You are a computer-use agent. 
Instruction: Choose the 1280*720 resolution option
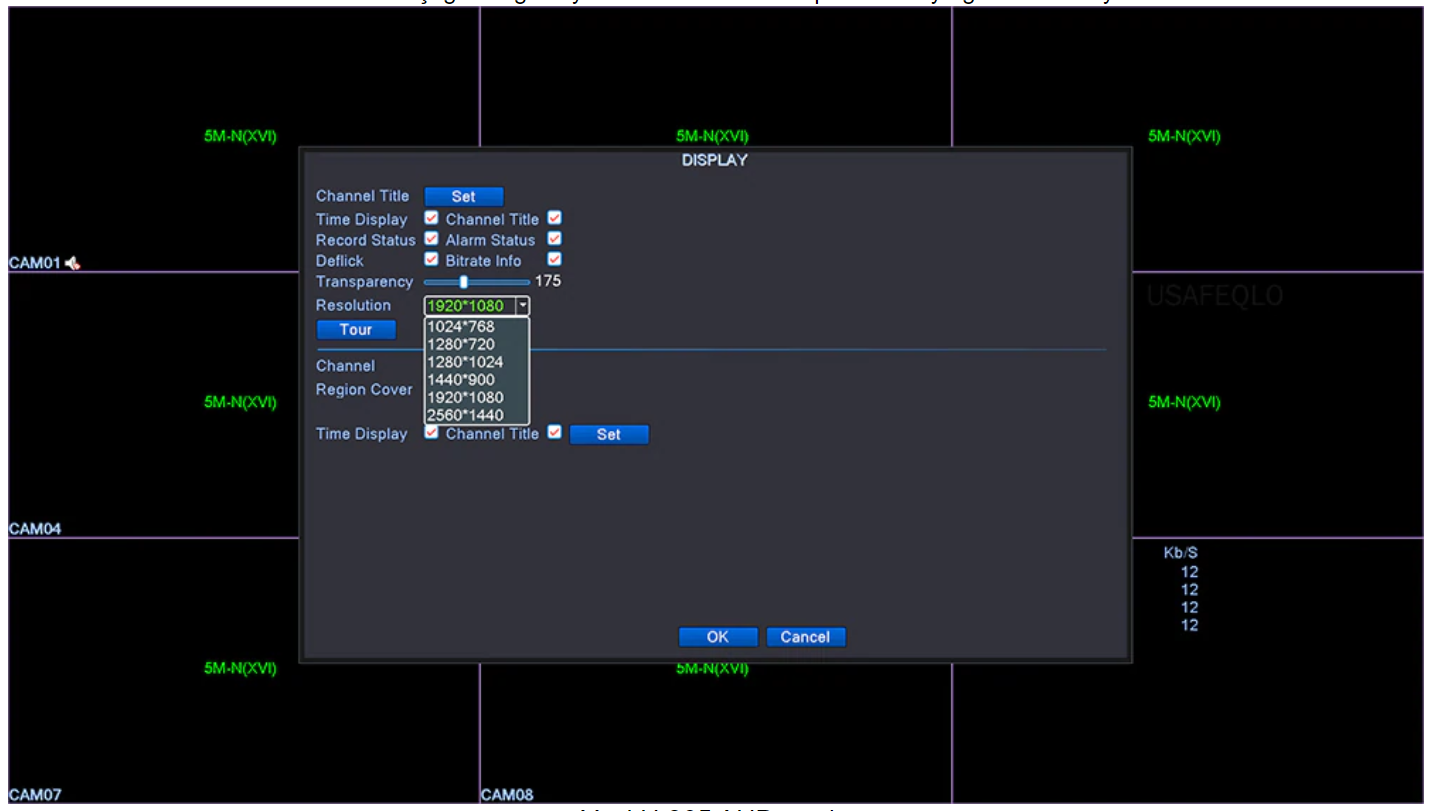pos(461,344)
